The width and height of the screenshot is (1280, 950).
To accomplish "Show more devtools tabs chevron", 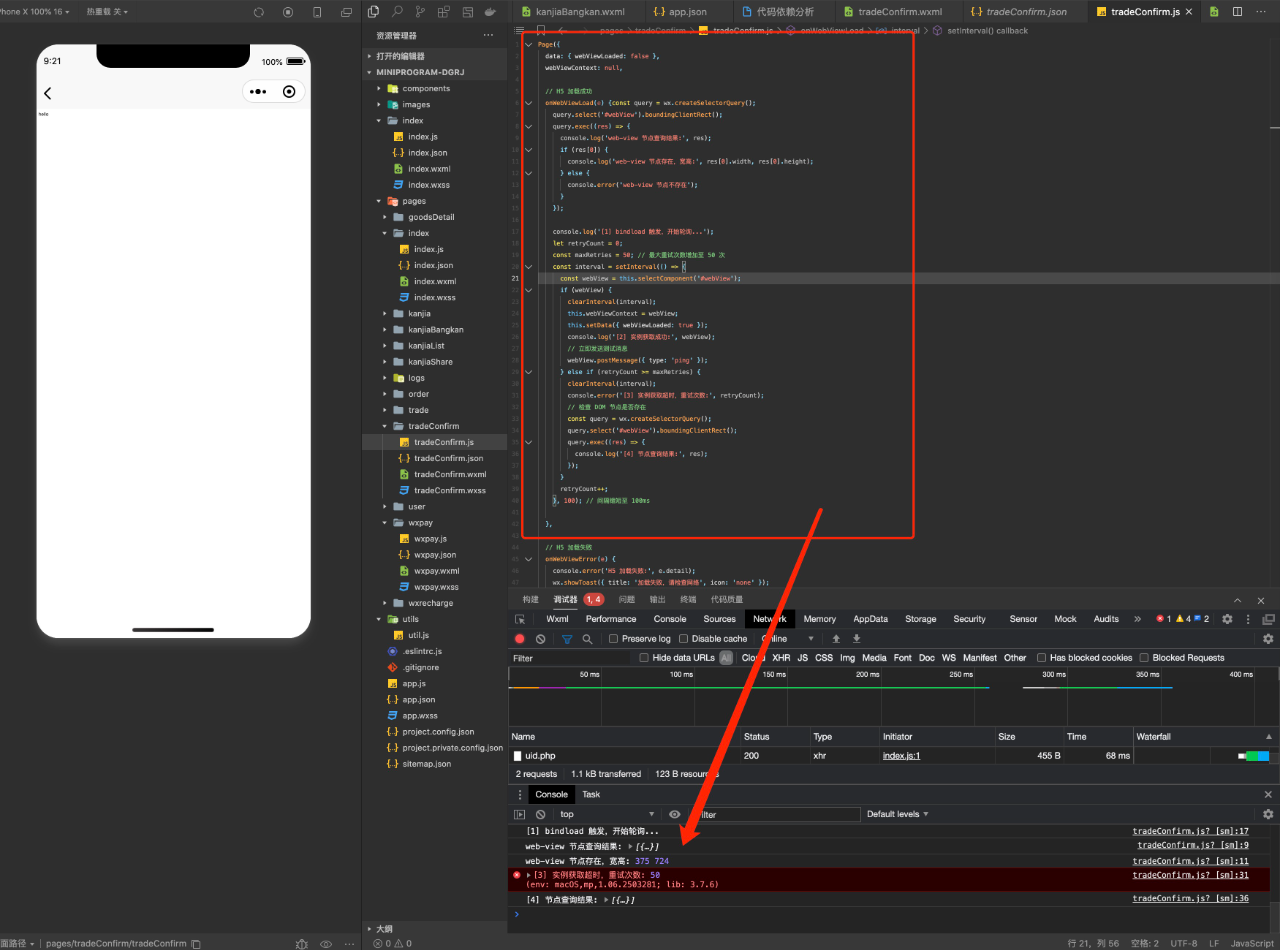I will [1137, 619].
